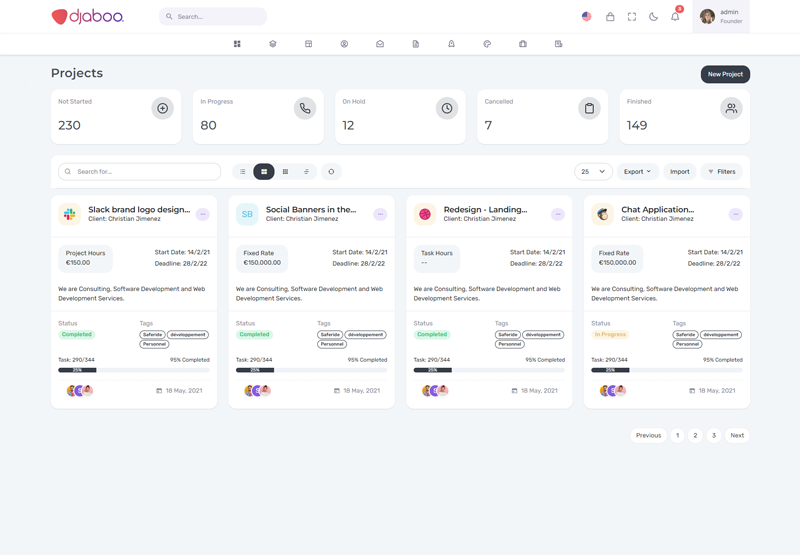This screenshot has width=800, height=555.
Task: Click progress bar on Slack brand logo card
Action: [x=134, y=370]
